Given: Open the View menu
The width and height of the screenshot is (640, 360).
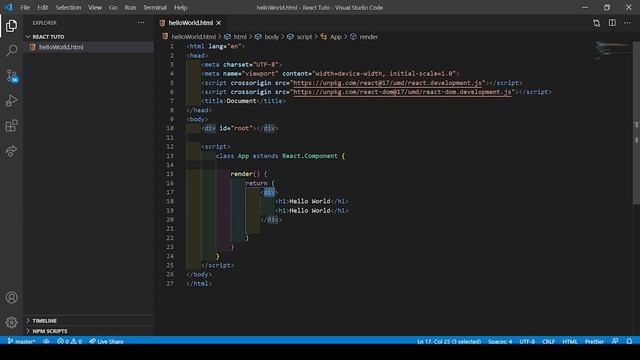Looking at the screenshot, I should pos(95,7).
